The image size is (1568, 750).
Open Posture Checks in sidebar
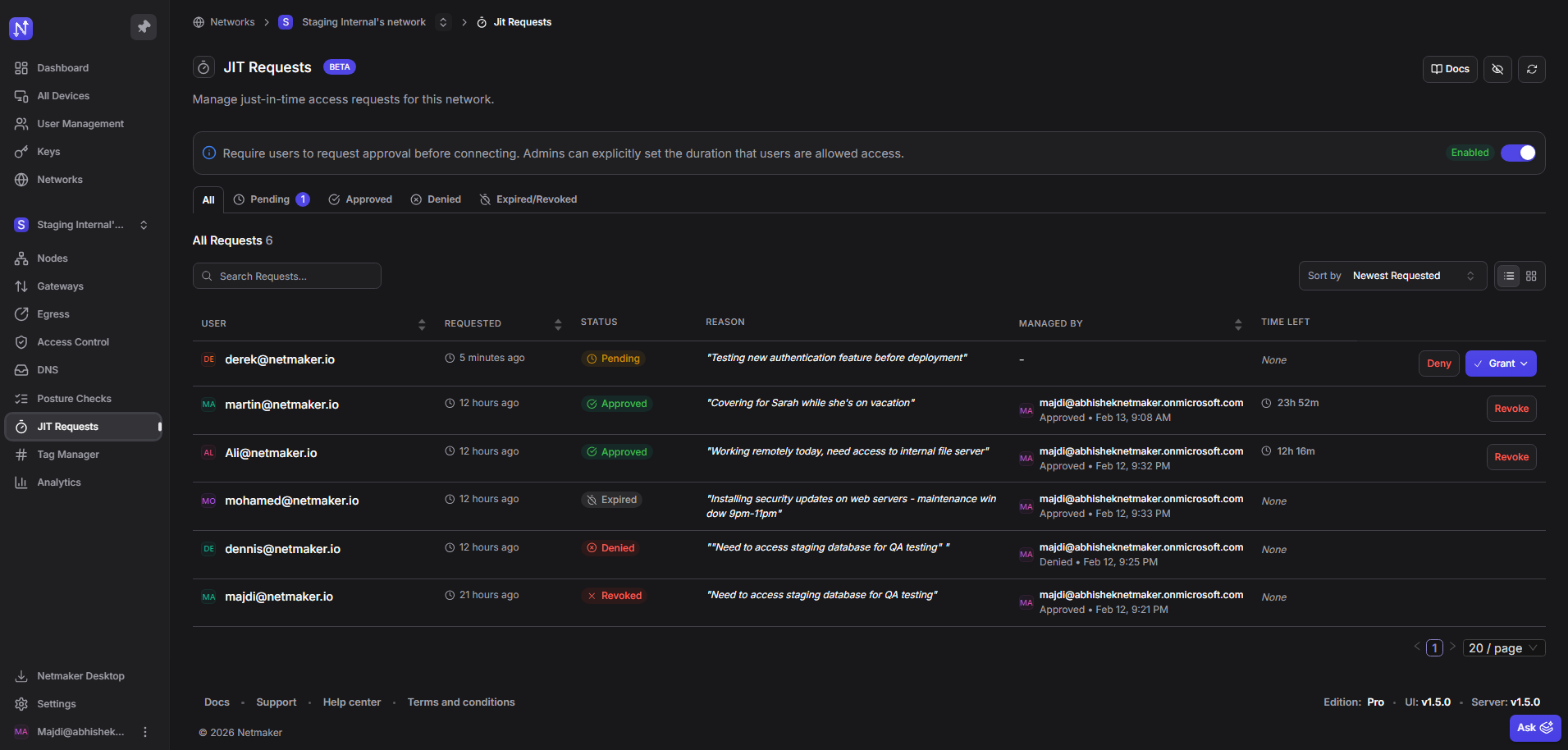pos(74,399)
